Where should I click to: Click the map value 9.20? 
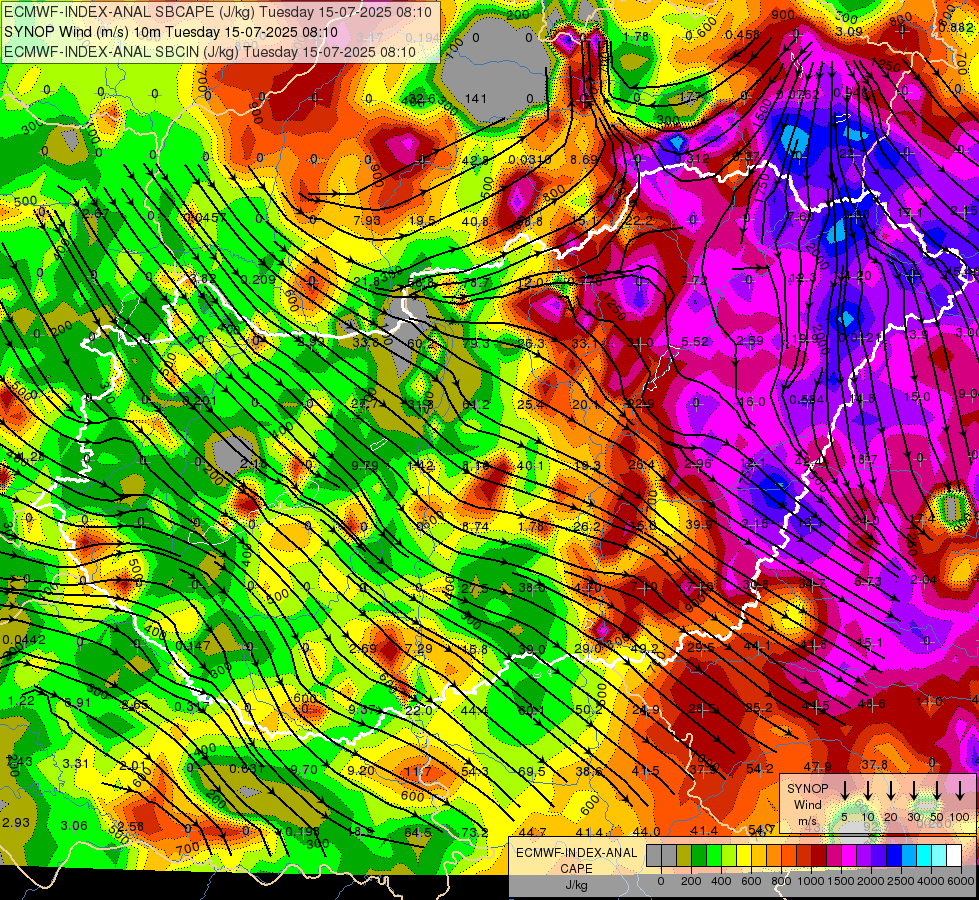(x=361, y=770)
